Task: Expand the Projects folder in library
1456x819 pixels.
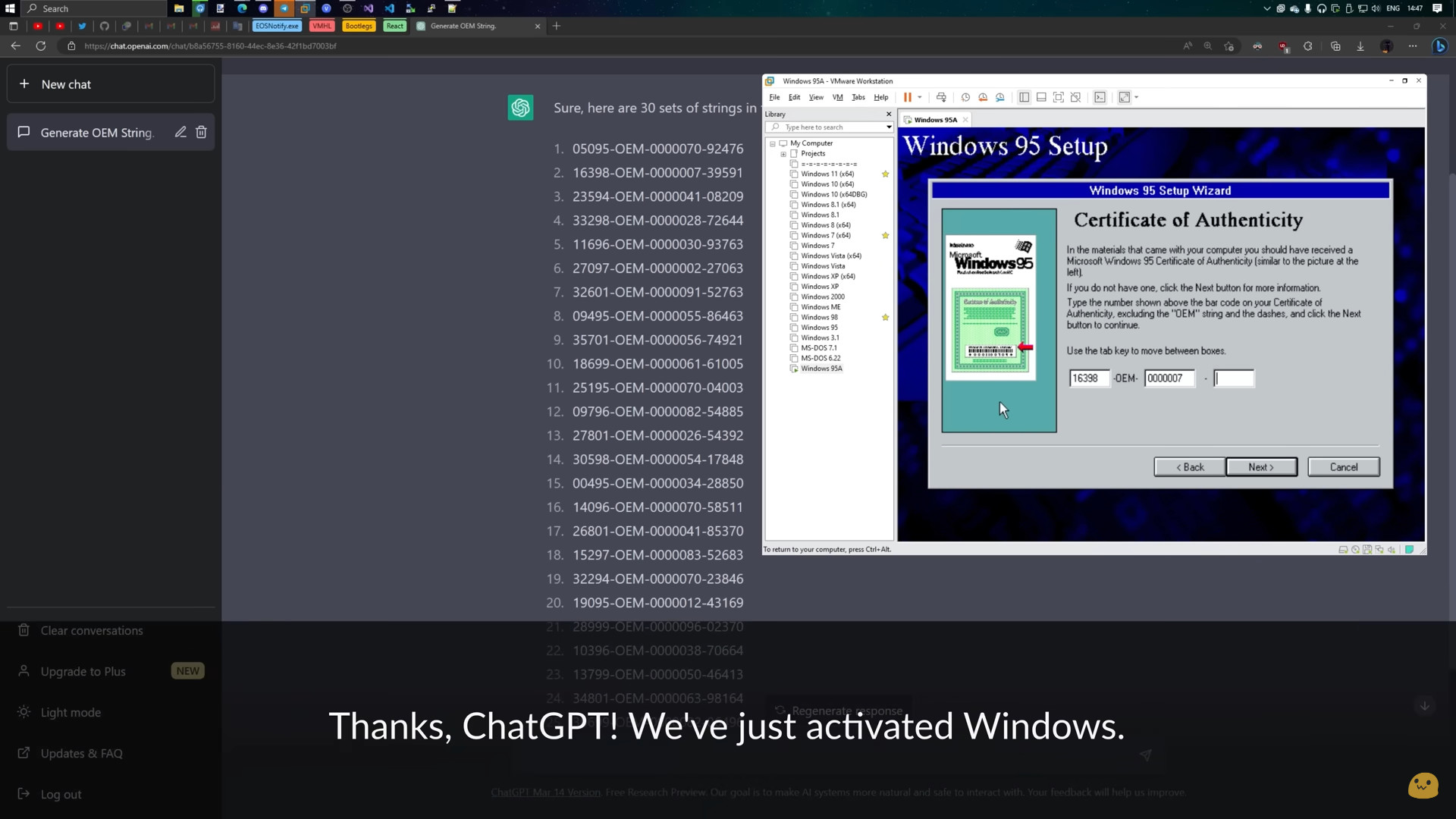Action: pyautogui.click(x=783, y=154)
